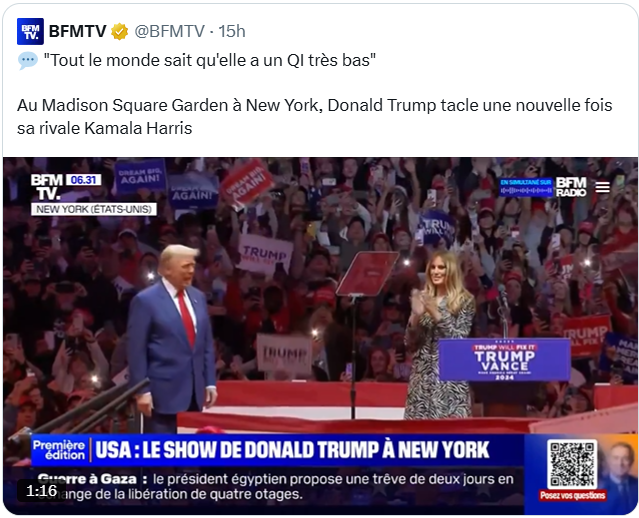639x518 pixels.
Task: Click the 06.31 clock badge
Action: [84, 180]
